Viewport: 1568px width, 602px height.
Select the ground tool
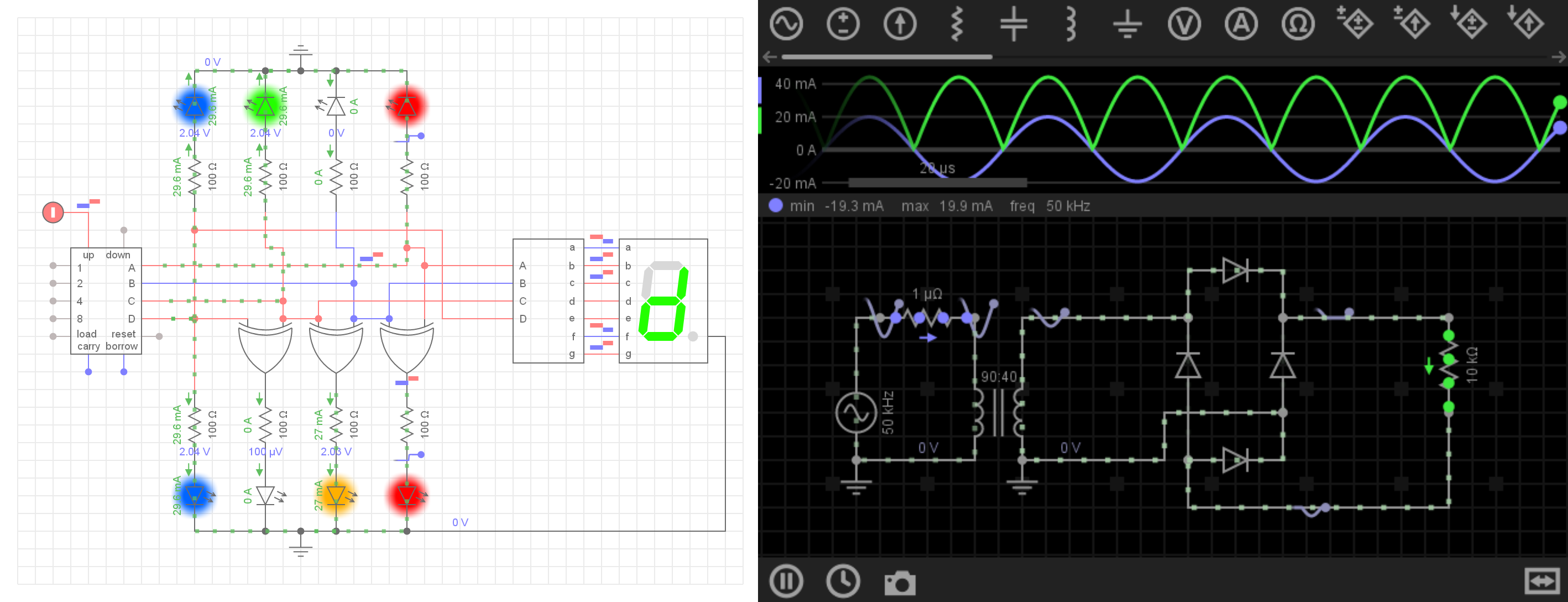pyautogui.click(x=1129, y=24)
